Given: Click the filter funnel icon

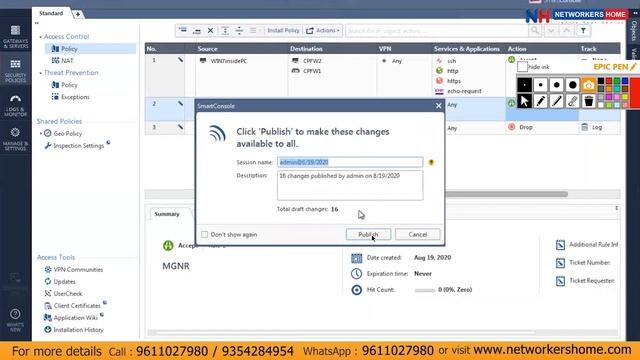Looking at the screenshot, I should [583, 31].
